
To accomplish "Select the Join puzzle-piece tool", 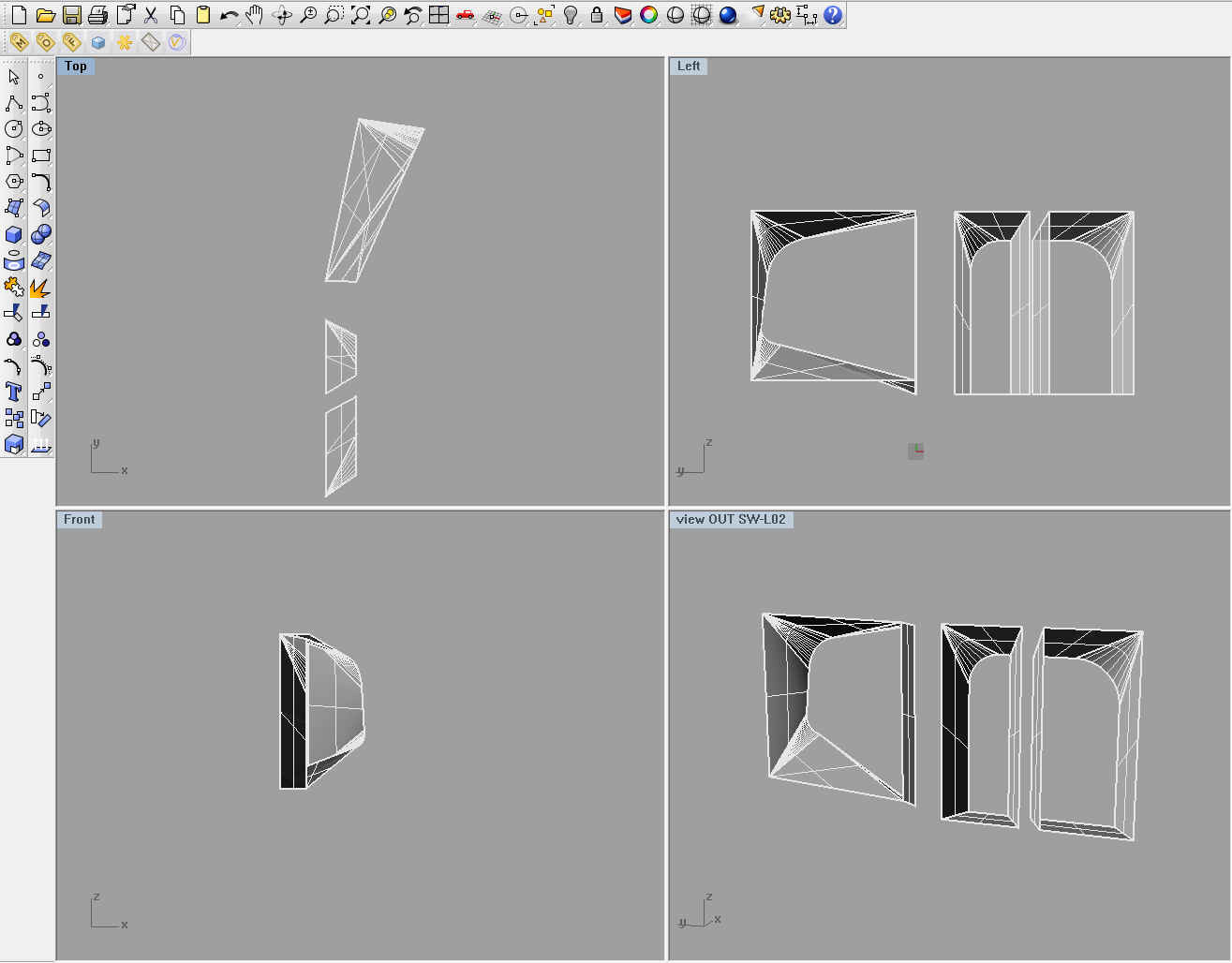I will 14,287.
